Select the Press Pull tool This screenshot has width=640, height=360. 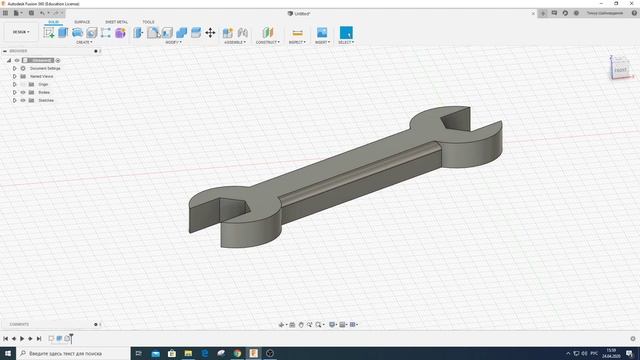point(138,33)
